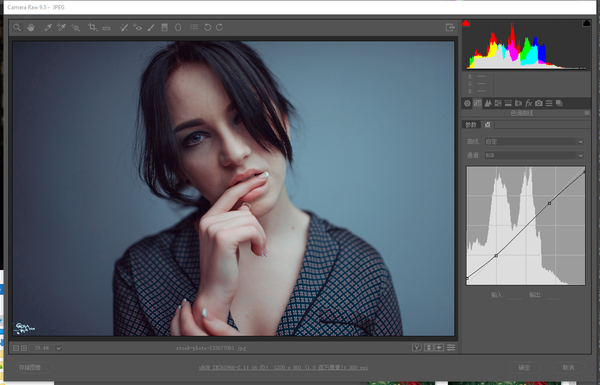600x385 pixels.
Task: Click the 输出 output value field
Action: [554, 295]
